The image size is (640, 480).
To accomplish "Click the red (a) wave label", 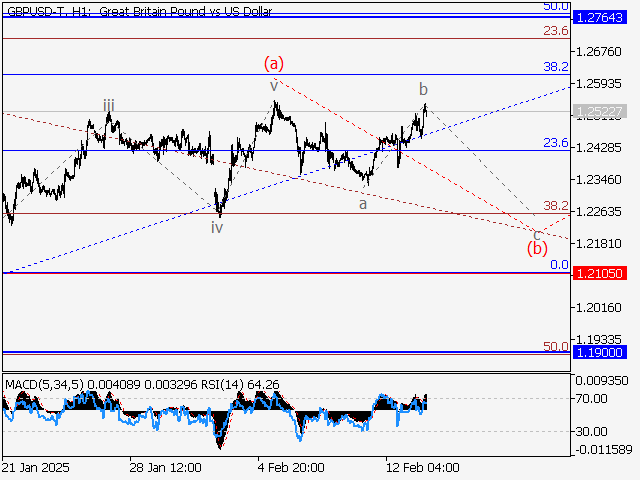I will click(274, 63).
